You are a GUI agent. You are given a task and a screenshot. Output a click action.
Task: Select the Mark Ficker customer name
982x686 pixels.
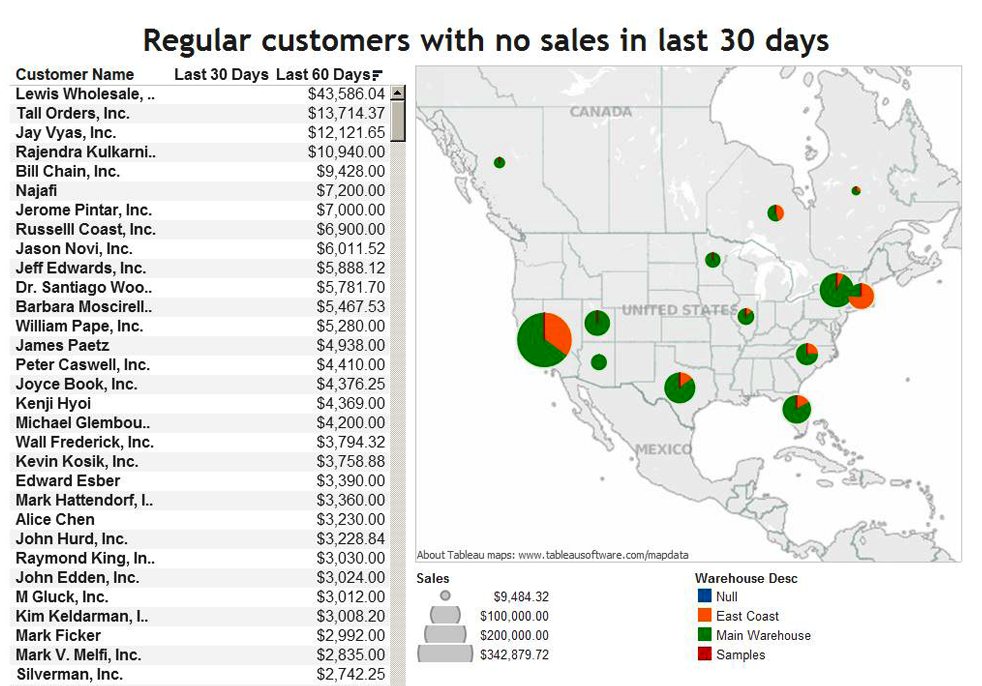tap(58, 635)
